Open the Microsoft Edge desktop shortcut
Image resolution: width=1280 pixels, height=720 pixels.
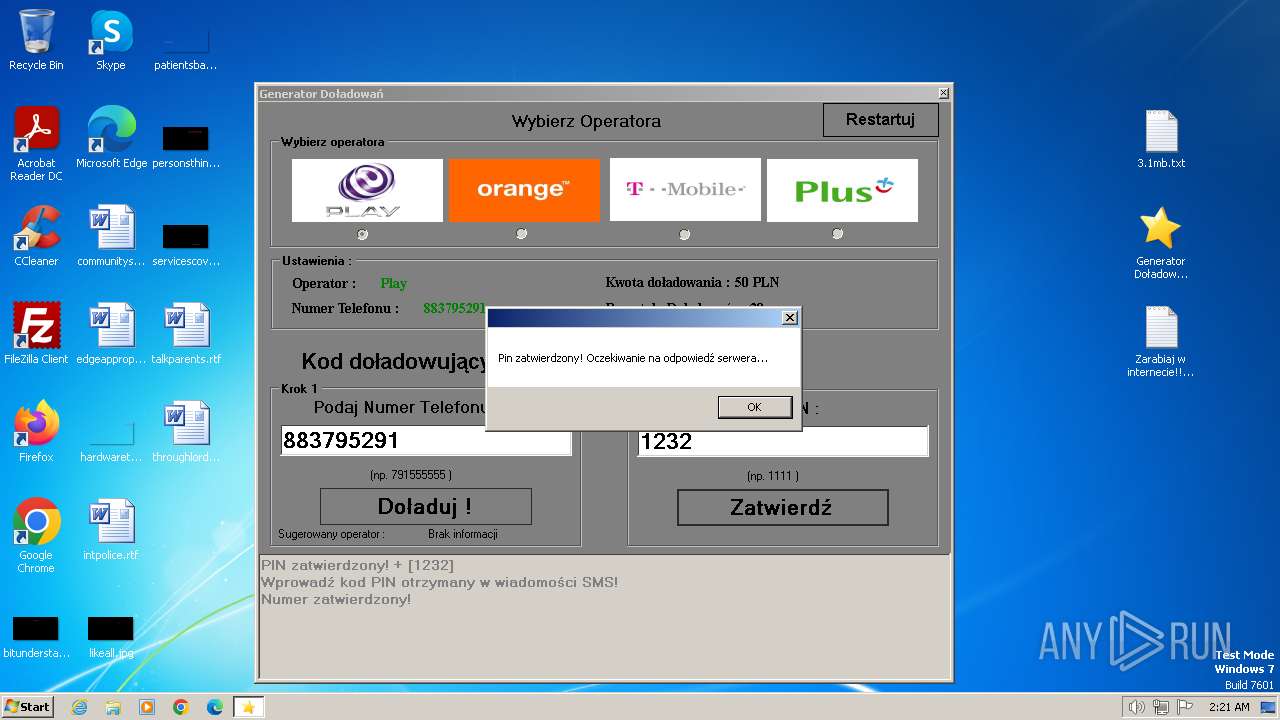pos(111,138)
